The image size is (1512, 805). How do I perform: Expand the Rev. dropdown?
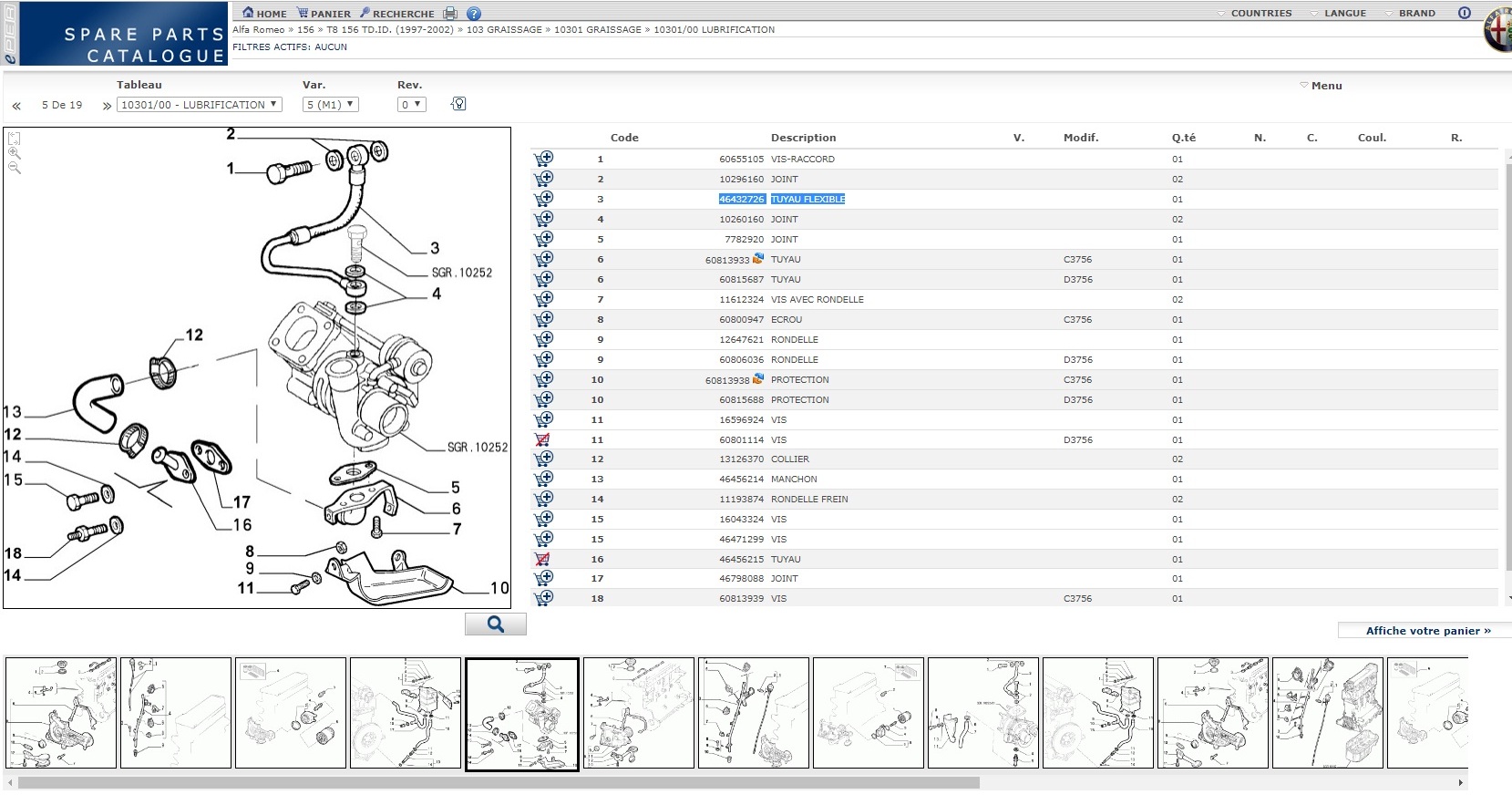(412, 105)
